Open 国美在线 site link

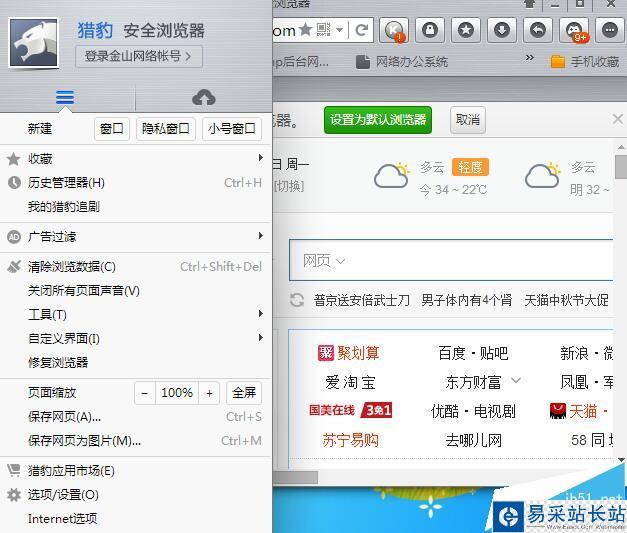click(x=351, y=411)
